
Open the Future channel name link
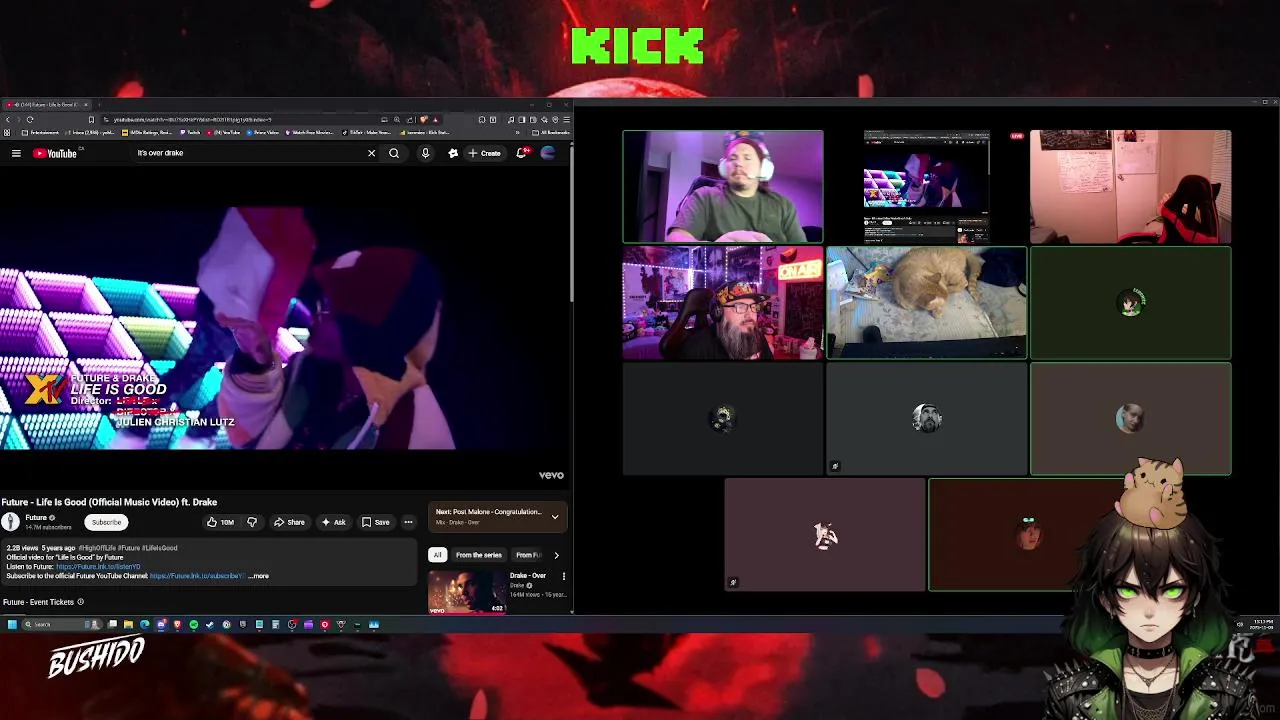(x=36, y=517)
